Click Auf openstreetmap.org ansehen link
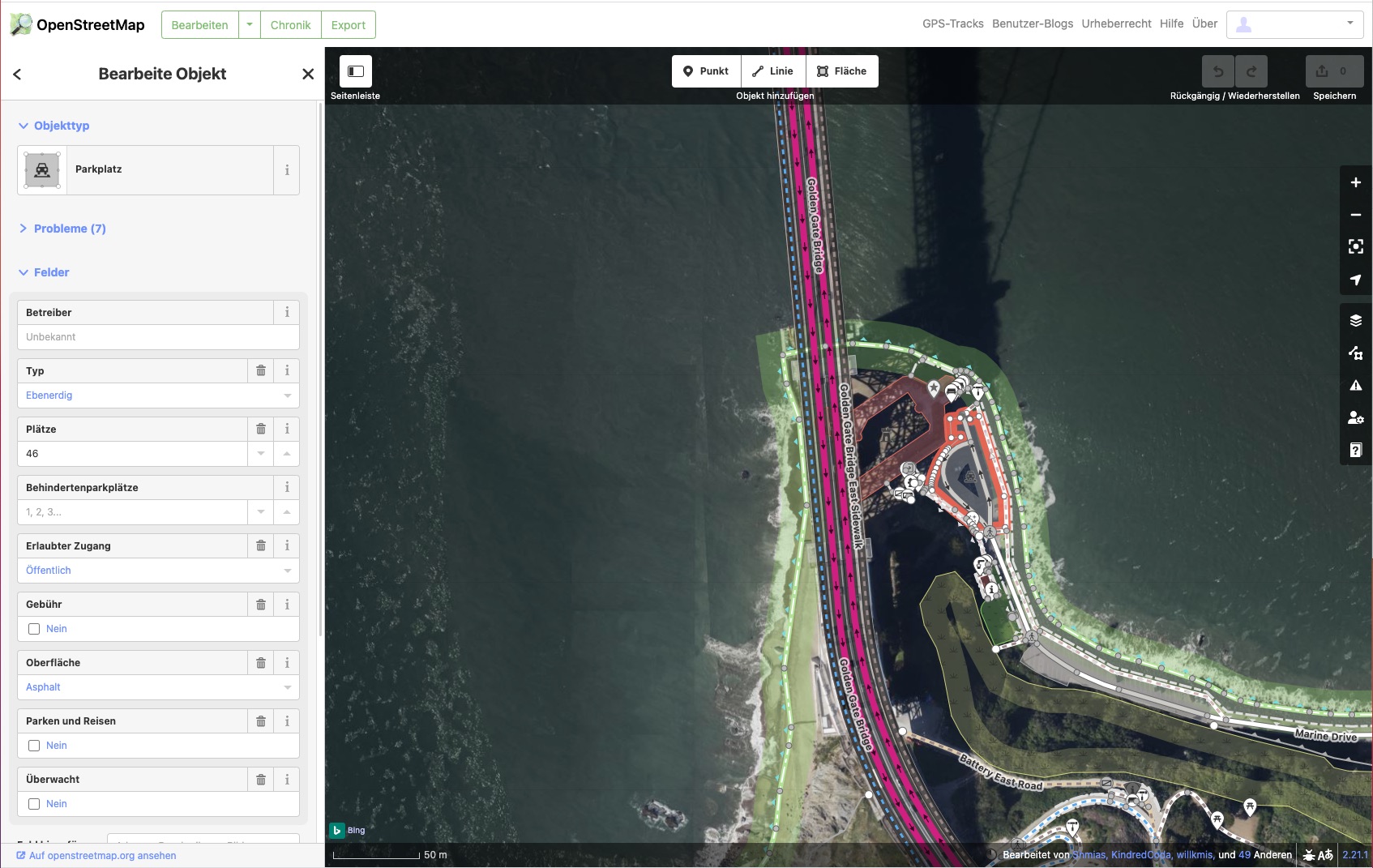Image resolution: width=1373 pixels, height=868 pixels. (x=96, y=856)
